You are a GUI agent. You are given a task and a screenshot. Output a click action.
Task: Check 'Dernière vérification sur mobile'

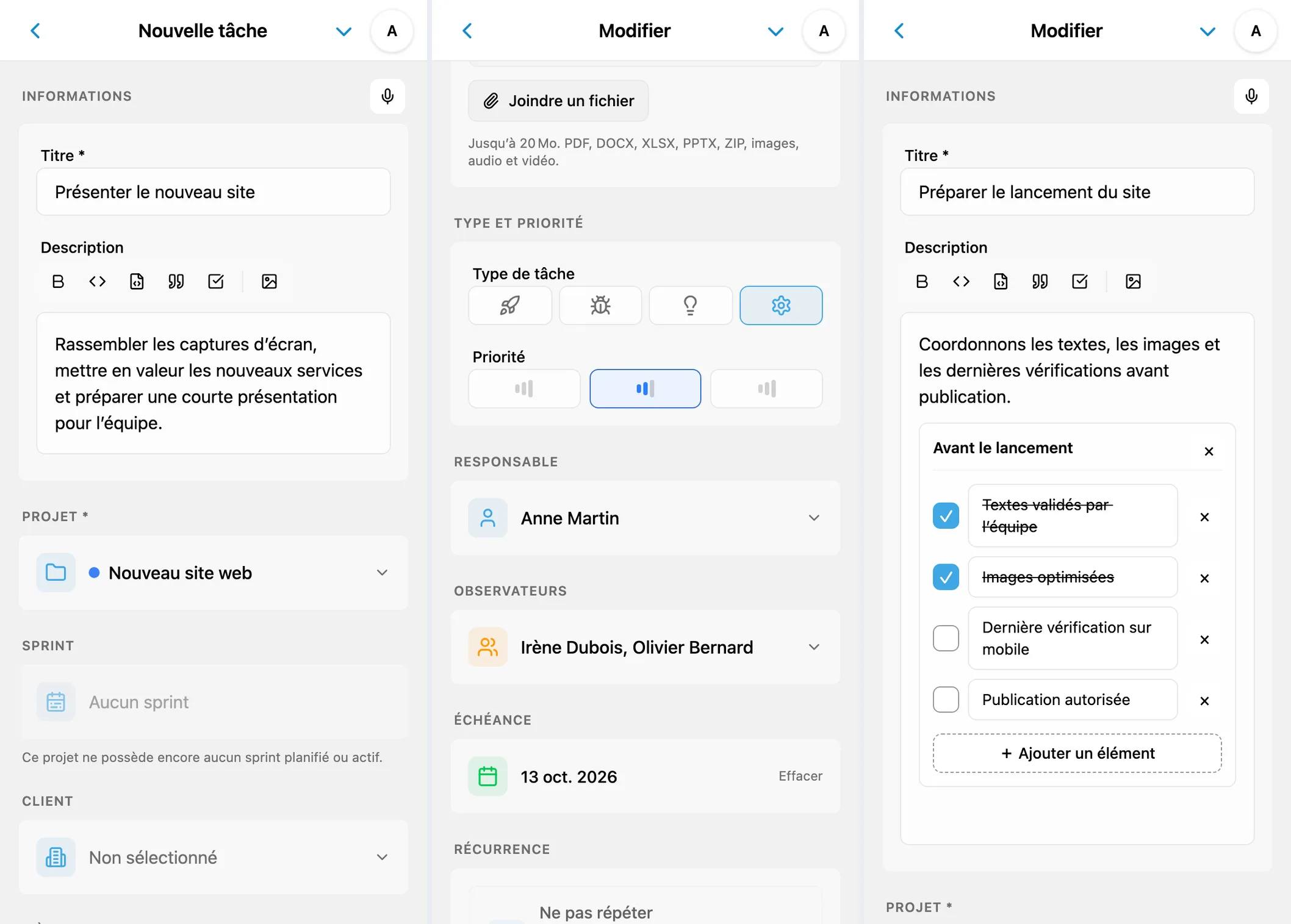pos(946,639)
